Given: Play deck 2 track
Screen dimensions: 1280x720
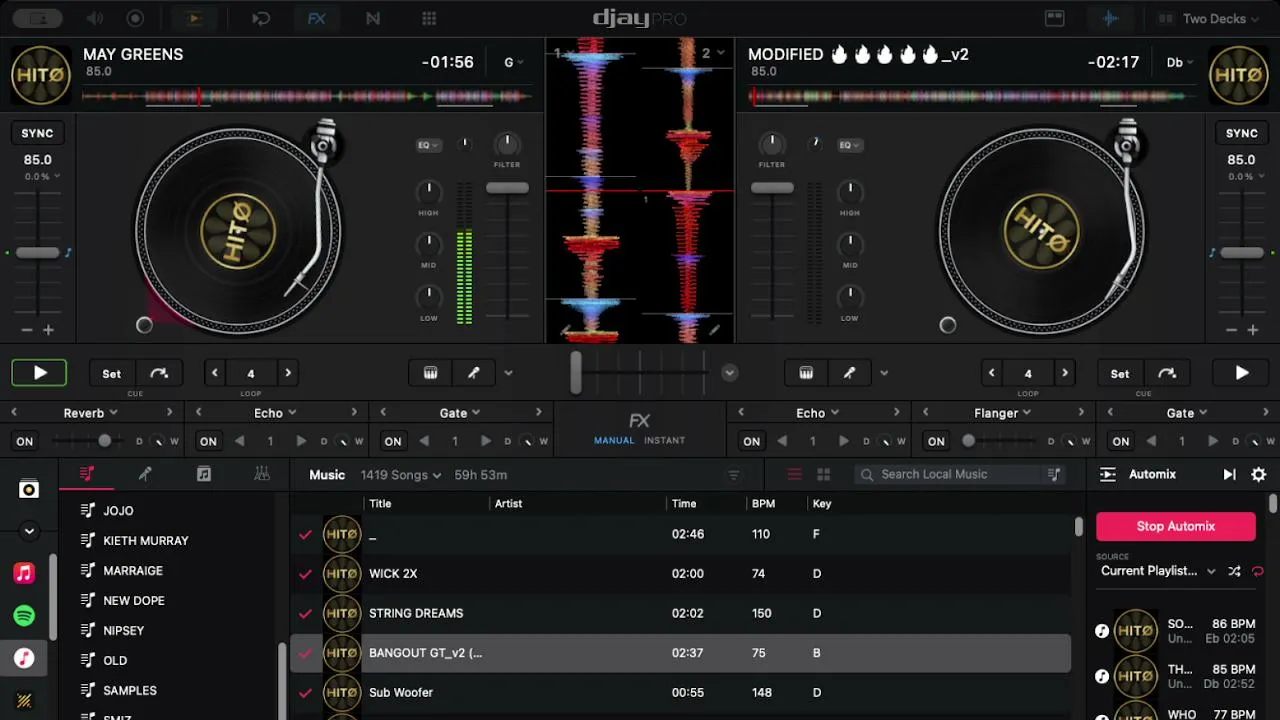Looking at the screenshot, I should [1241, 373].
